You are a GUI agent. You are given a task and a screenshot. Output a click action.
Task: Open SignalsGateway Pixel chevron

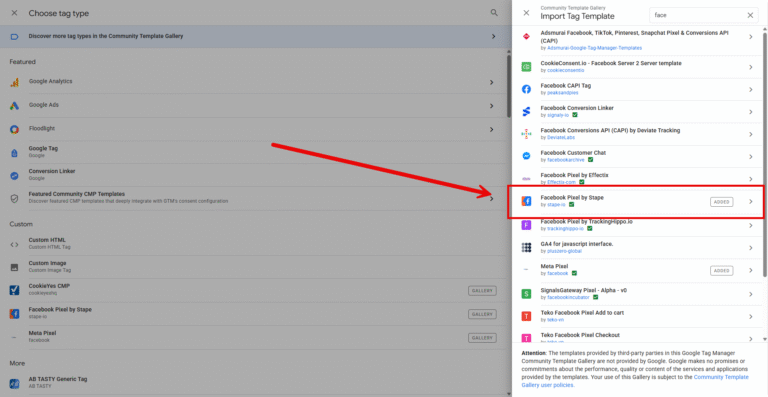click(750, 294)
